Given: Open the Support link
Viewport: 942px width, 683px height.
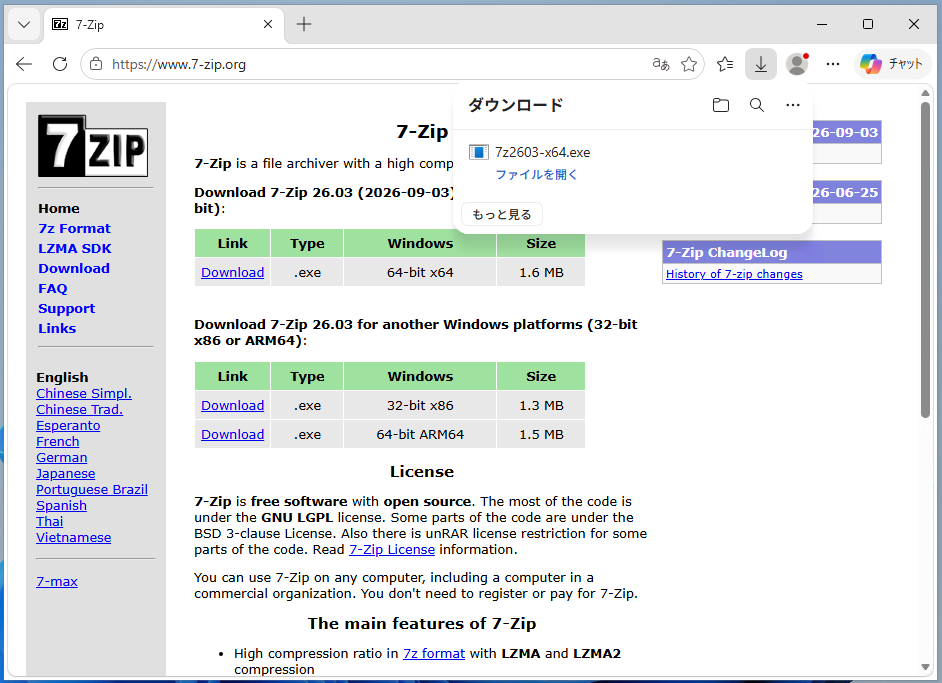Looking at the screenshot, I should point(67,309).
